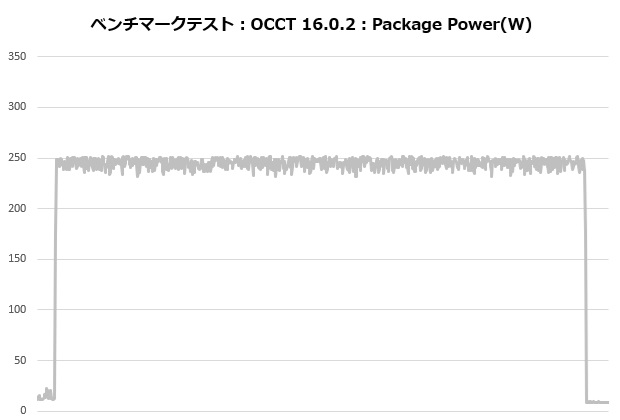Click the steep falling edge of the power line
Screen dimensions: 620x420
pyautogui.click(x=585, y=280)
